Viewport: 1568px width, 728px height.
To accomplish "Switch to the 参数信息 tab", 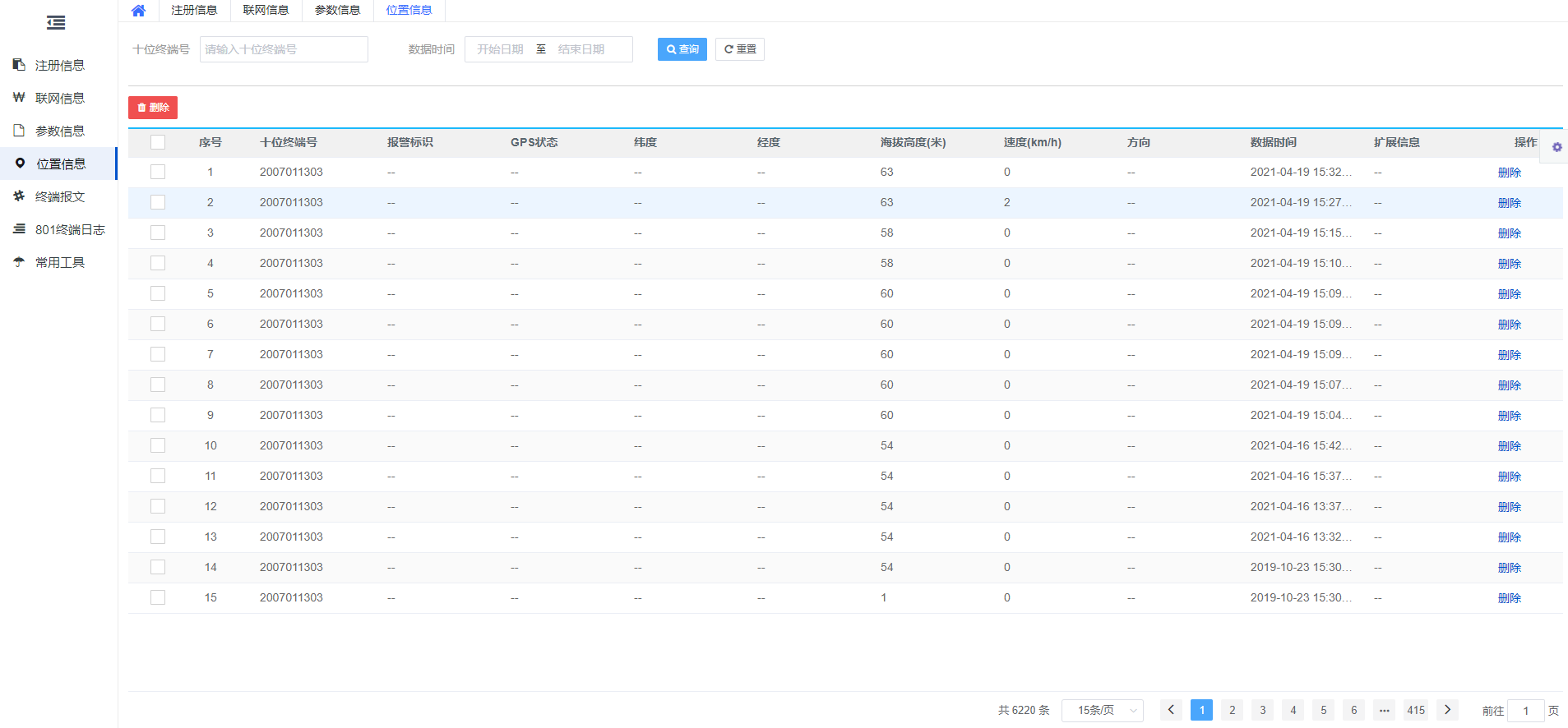I will (337, 11).
